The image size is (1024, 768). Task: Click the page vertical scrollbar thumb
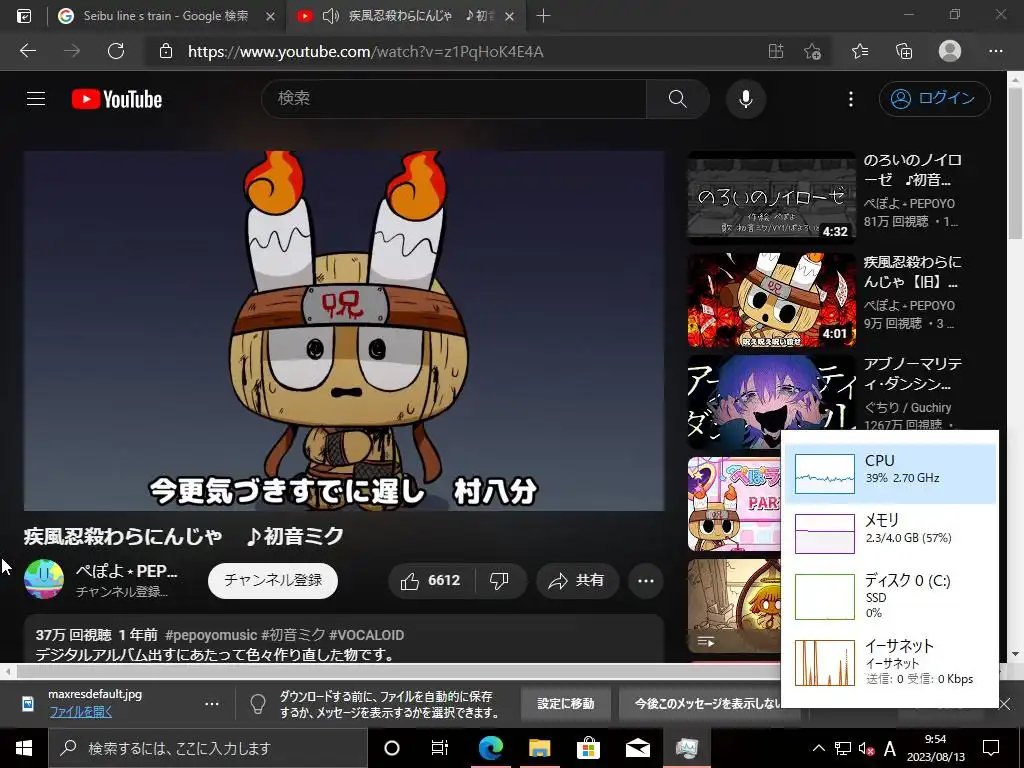pos(1016,163)
